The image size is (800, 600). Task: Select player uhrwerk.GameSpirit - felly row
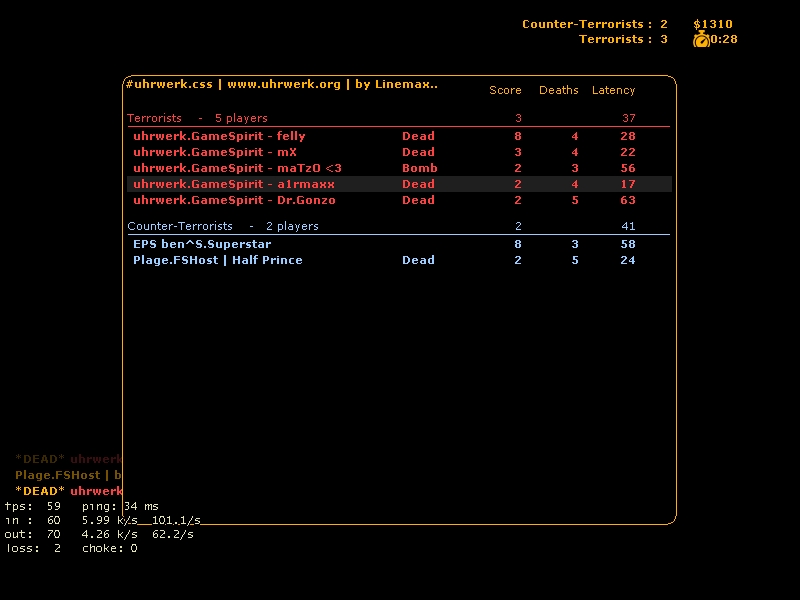(x=219, y=136)
